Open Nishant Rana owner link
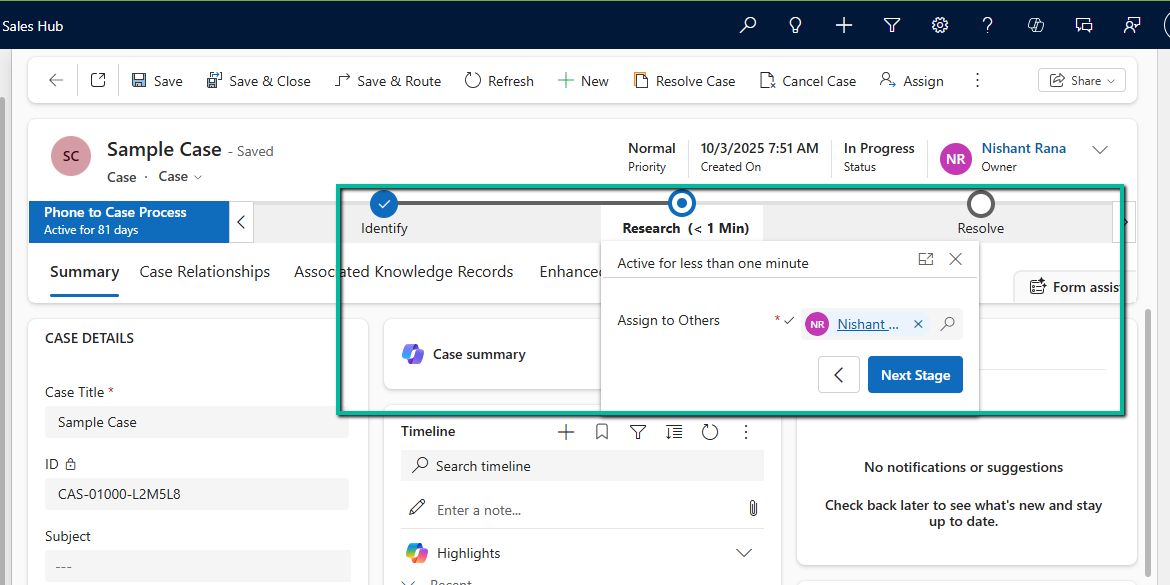The height and width of the screenshot is (585, 1170). coord(1023,148)
